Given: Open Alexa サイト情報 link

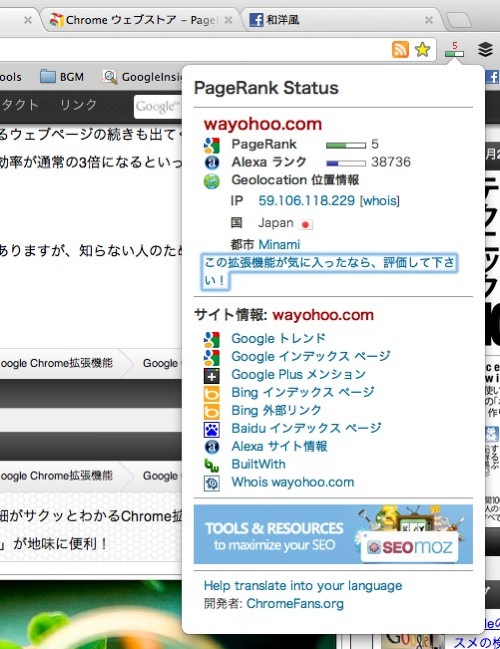Looking at the screenshot, I should pos(279,447).
